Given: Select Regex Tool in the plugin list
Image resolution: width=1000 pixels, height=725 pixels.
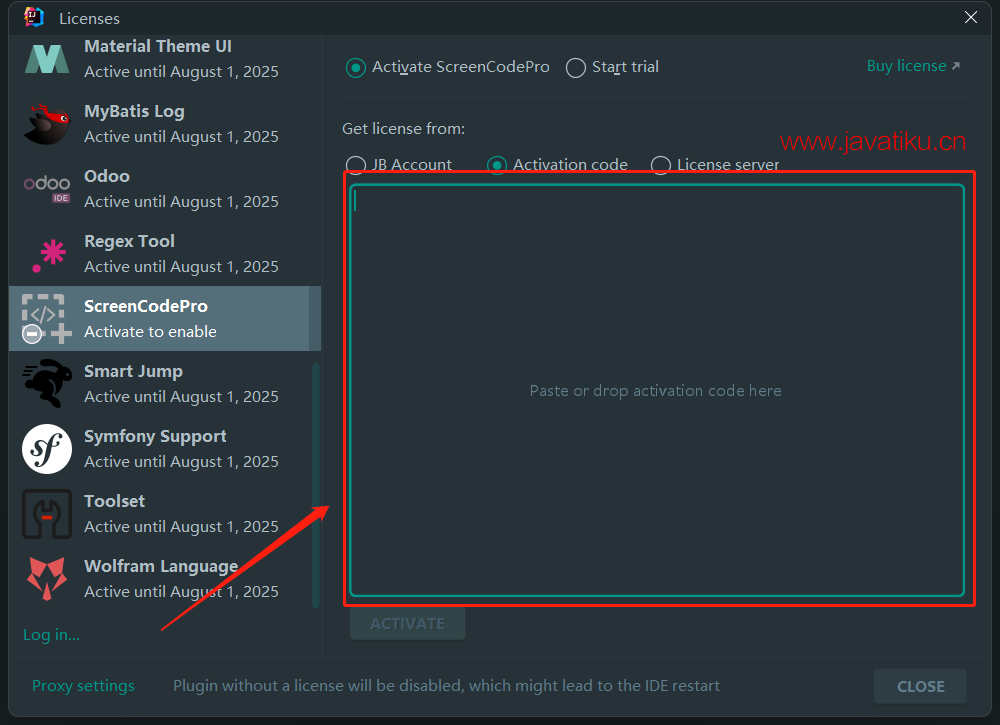Looking at the screenshot, I should [165, 254].
